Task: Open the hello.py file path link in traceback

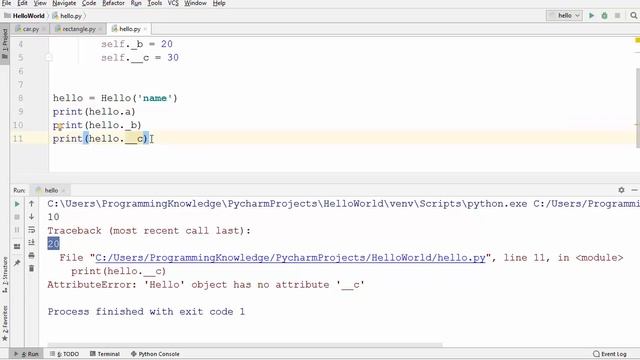Action: pyautogui.click(x=290, y=258)
